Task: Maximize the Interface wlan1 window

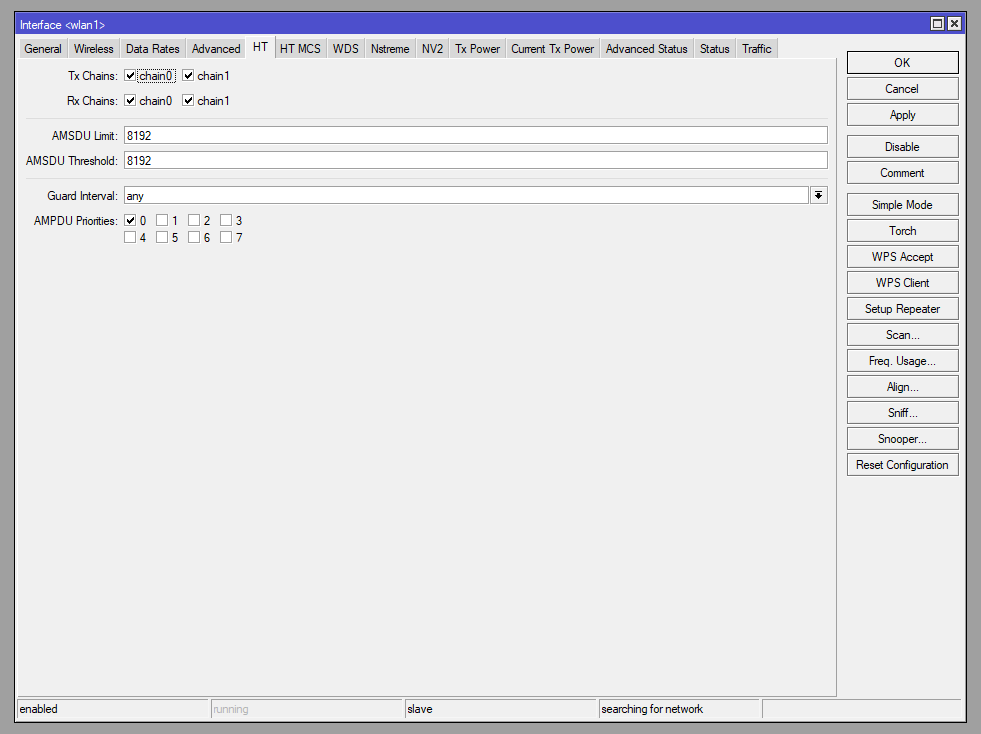Action: pyautogui.click(x=937, y=24)
